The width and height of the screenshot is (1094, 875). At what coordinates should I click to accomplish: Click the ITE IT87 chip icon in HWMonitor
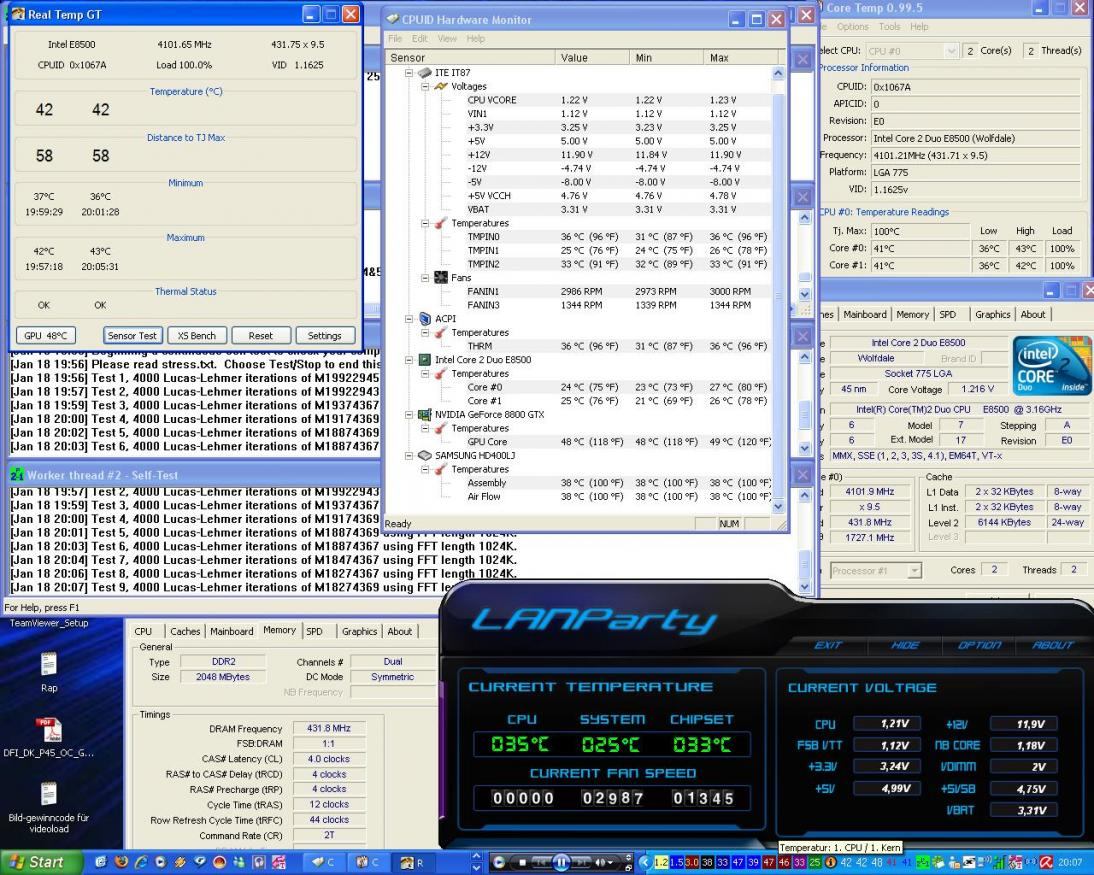click(424, 73)
